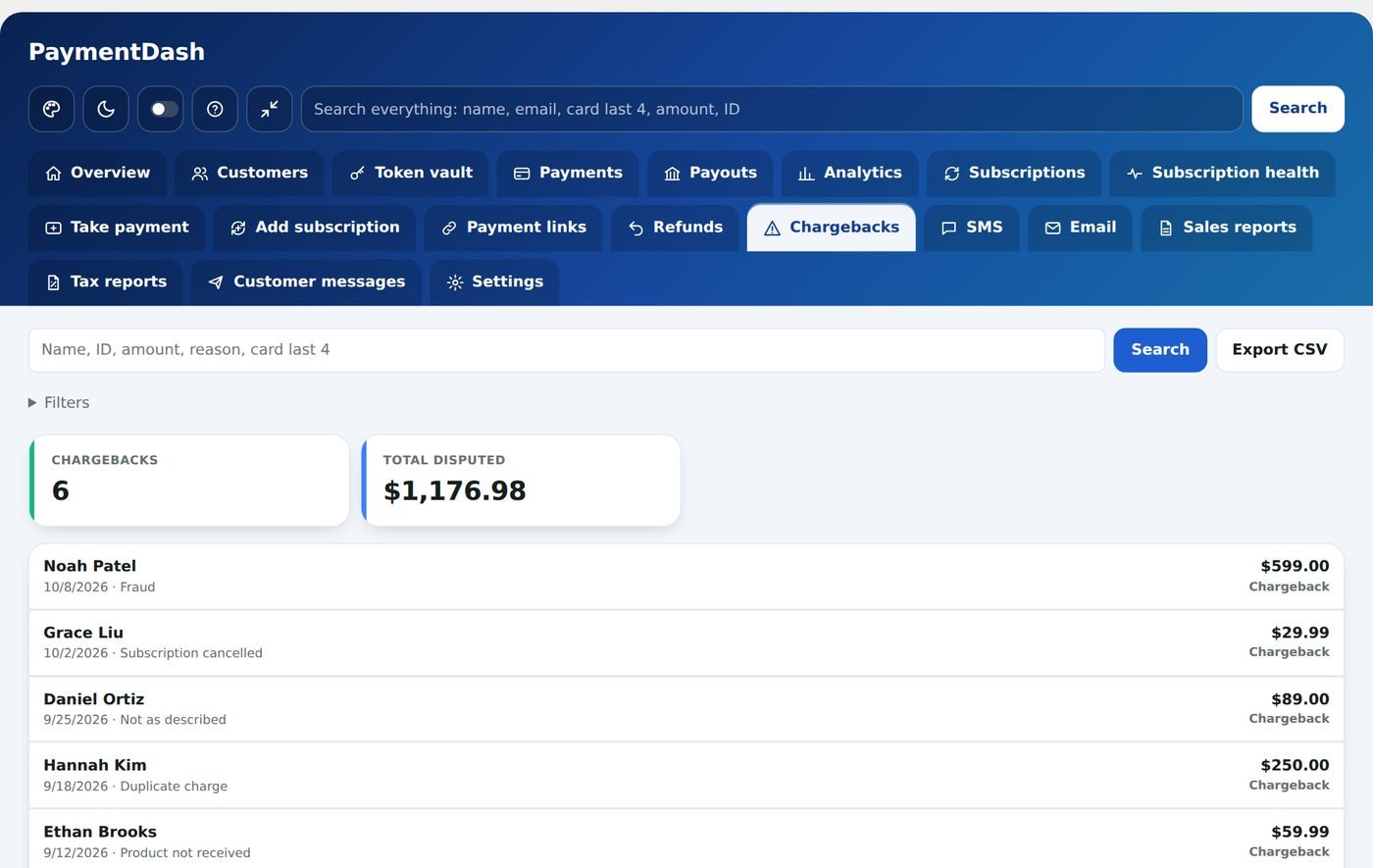1373x868 pixels.
Task: Open the Tax reports tab
Action: pyautogui.click(x=106, y=282)
